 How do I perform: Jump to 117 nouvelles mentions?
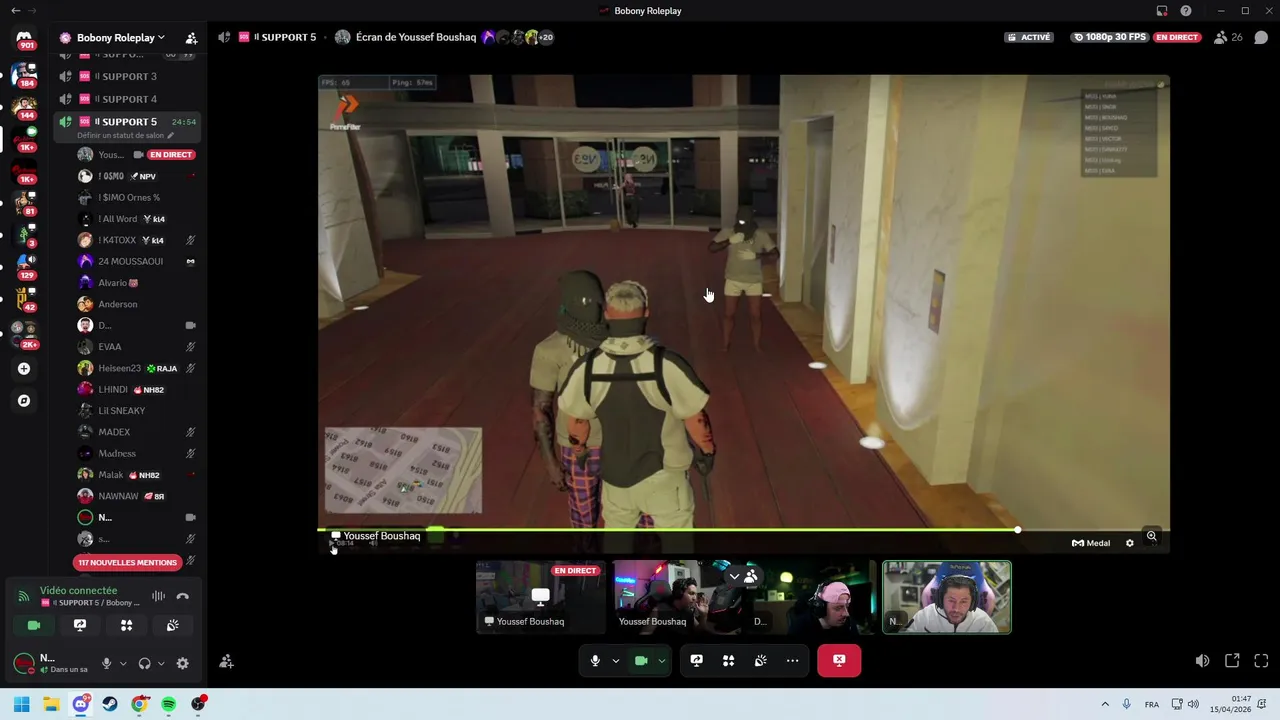click(x=128, y=562)
